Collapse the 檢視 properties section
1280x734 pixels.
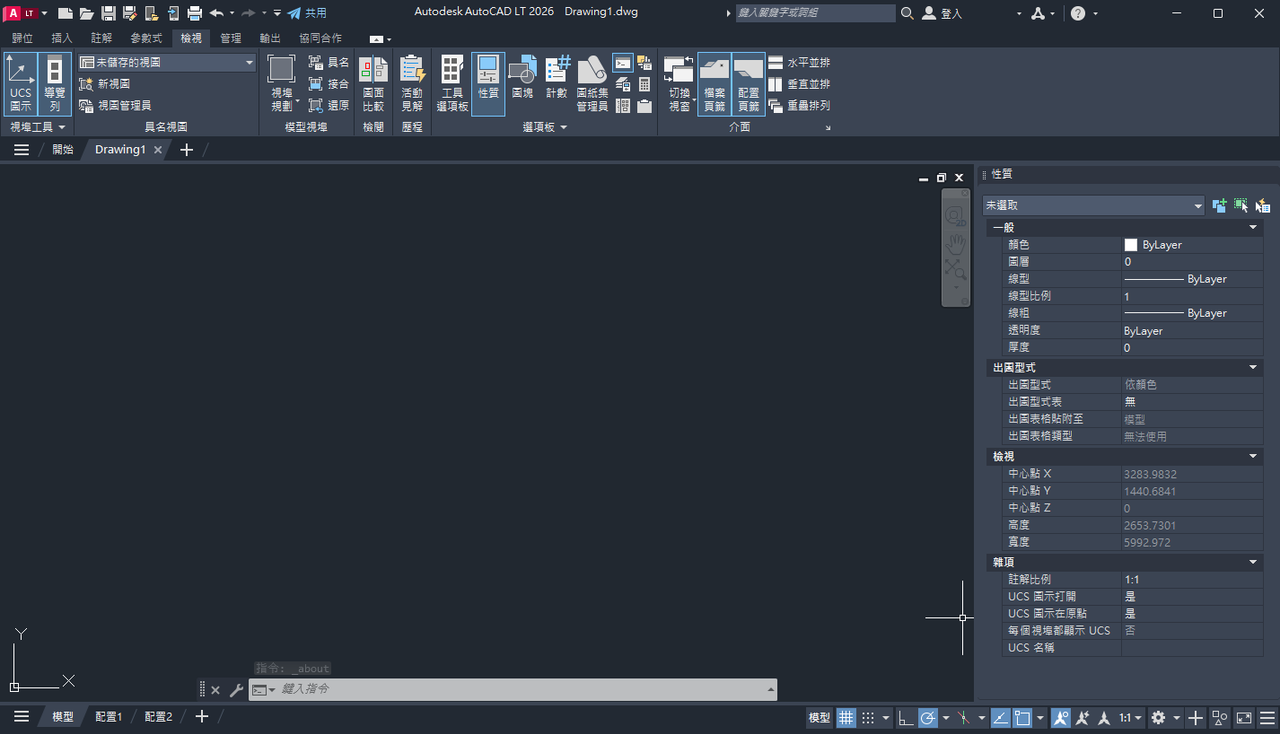[1254, 456]
